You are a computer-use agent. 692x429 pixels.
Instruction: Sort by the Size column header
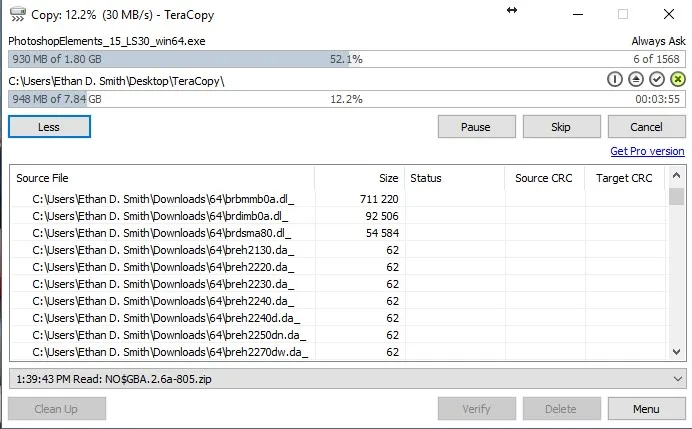coord(360,178)
